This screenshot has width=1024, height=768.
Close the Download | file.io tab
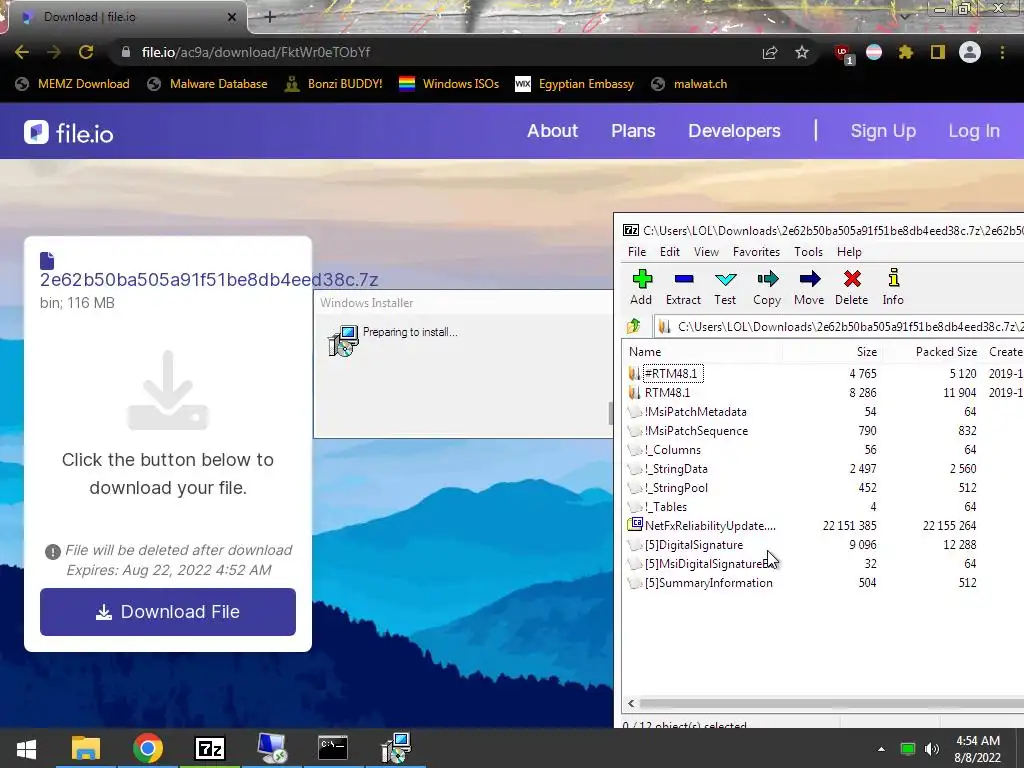tap(232, 17)
